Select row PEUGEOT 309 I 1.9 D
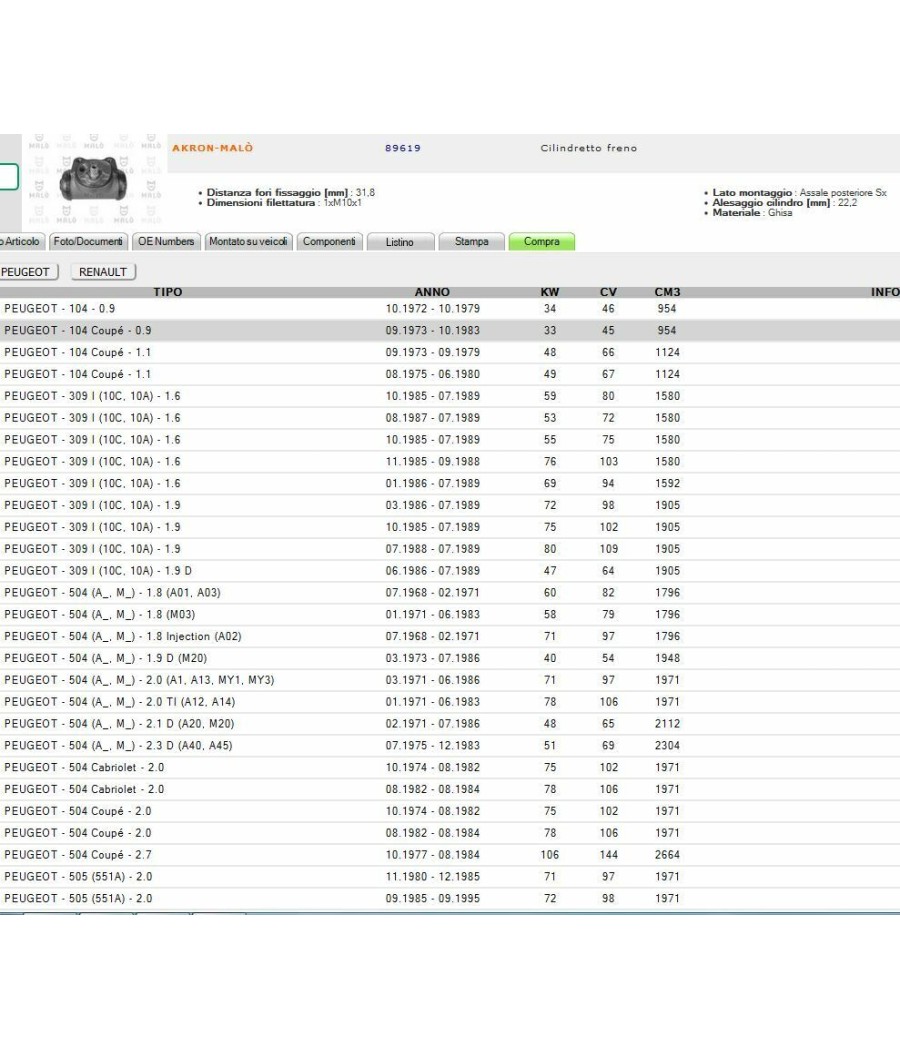Viewport: 900px width, 1050px height. point(450,571)
